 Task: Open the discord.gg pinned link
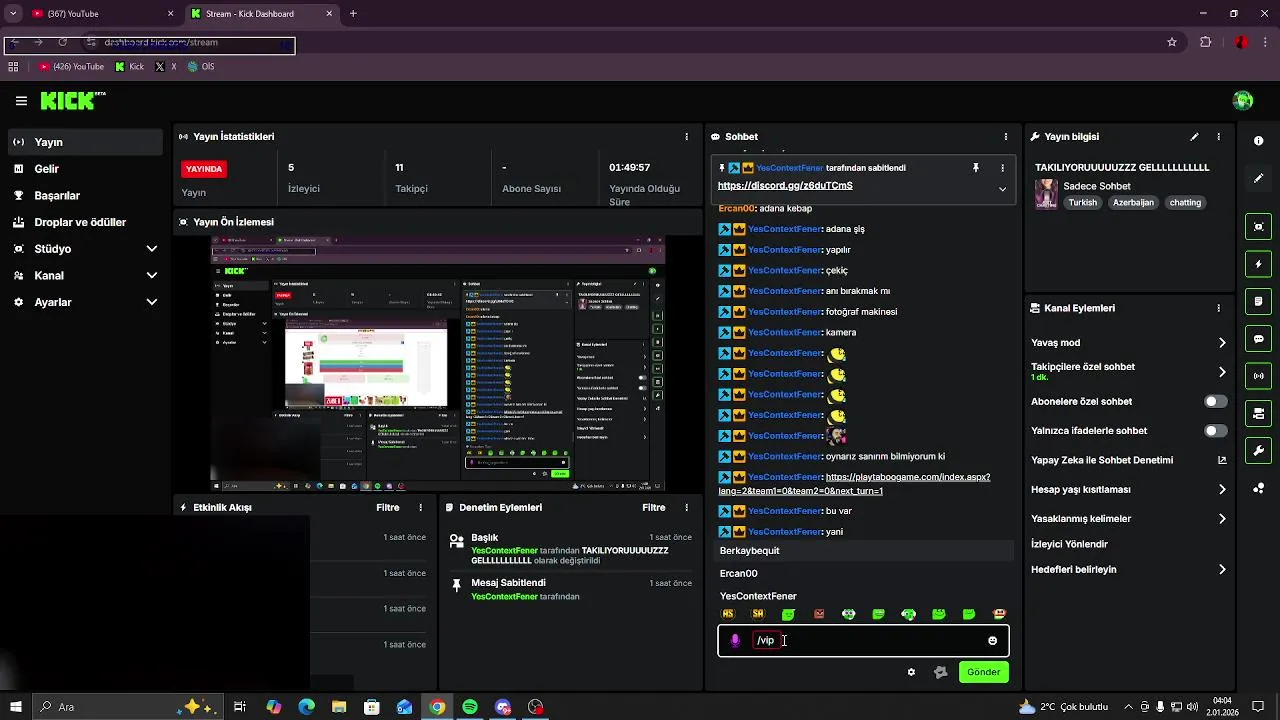785,186
